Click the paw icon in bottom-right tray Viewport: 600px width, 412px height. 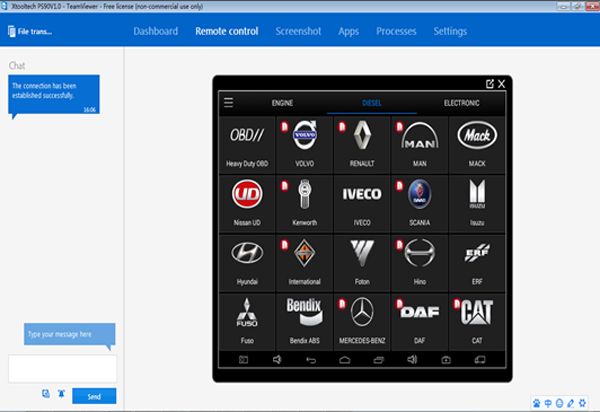click(537, 403)
